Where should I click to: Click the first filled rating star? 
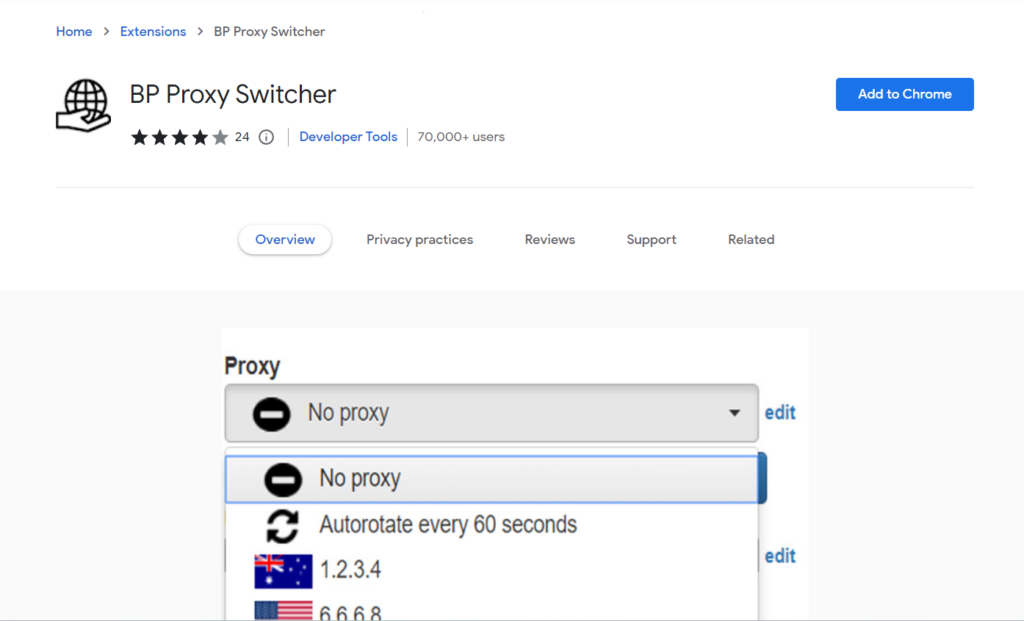140,137
